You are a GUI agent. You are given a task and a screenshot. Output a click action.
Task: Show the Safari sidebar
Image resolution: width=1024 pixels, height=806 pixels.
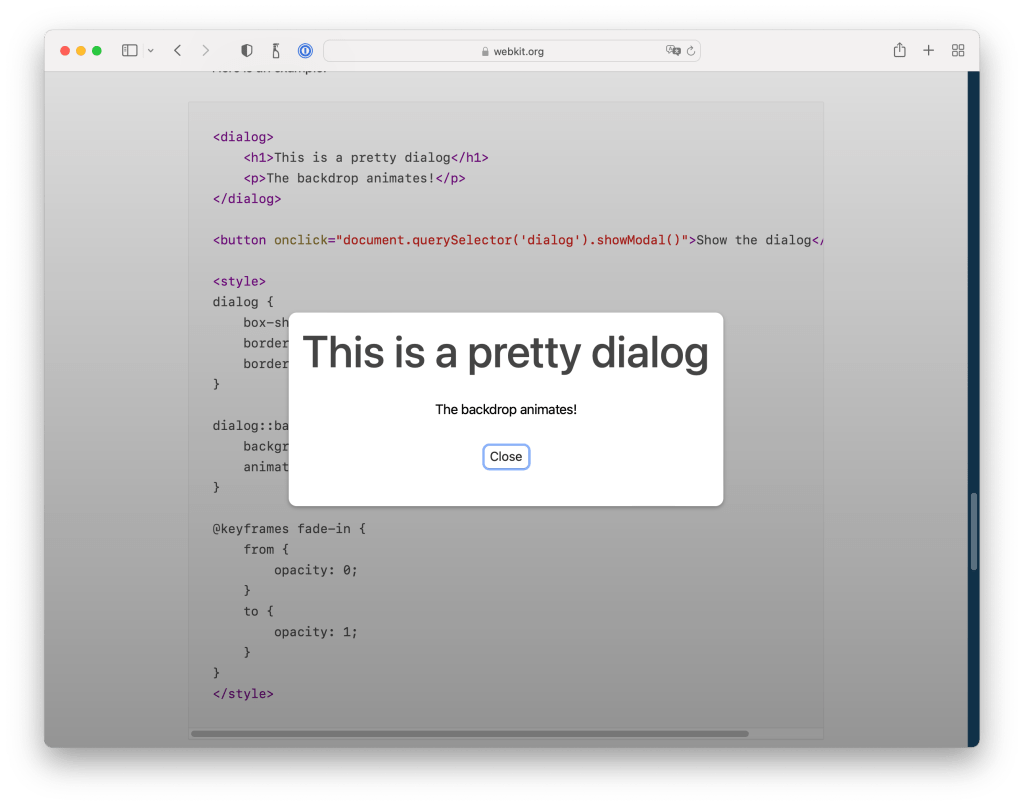pos(129,50)
